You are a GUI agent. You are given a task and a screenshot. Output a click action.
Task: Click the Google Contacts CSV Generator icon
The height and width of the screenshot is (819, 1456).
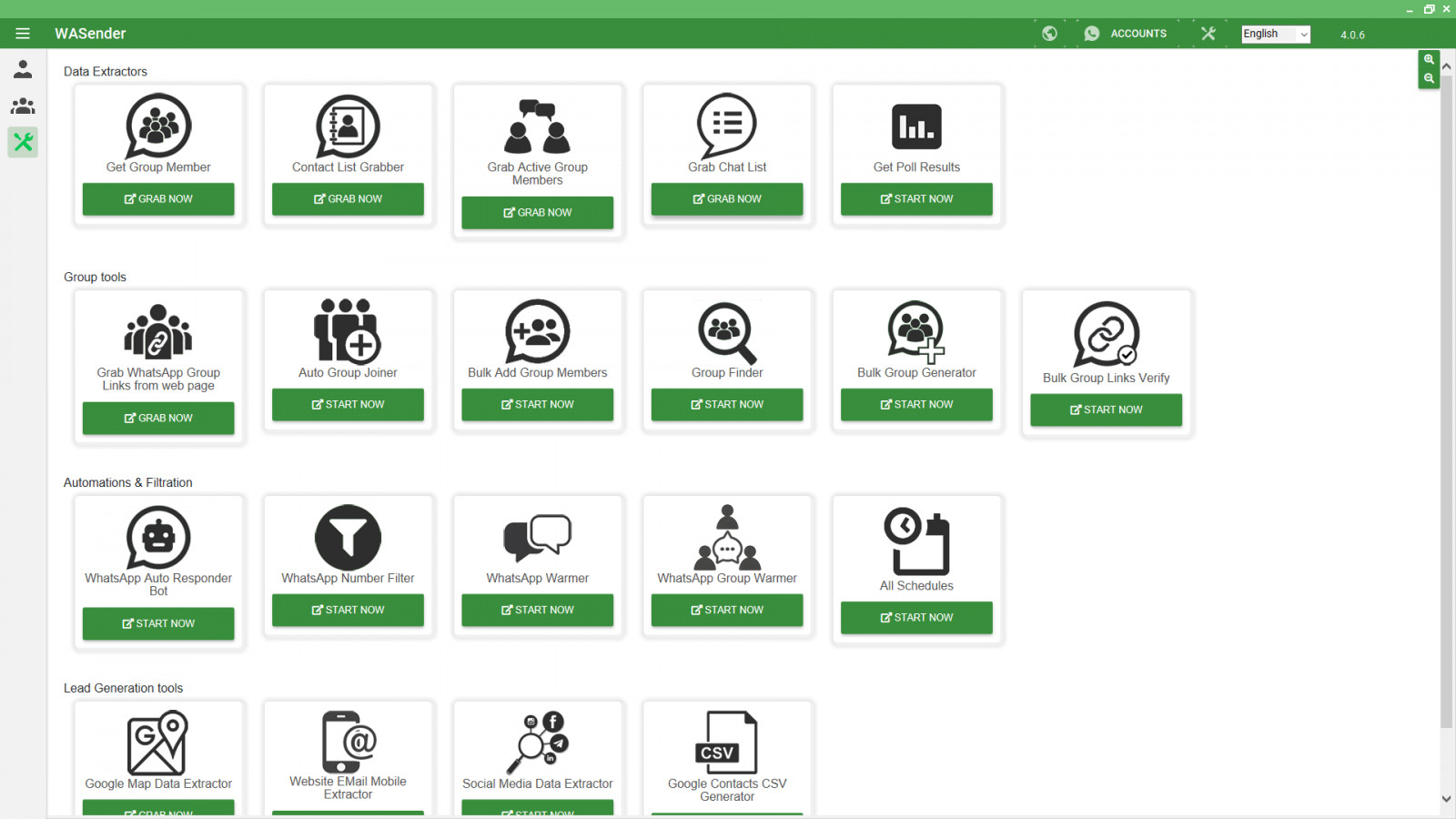click(x=726, y=743)
